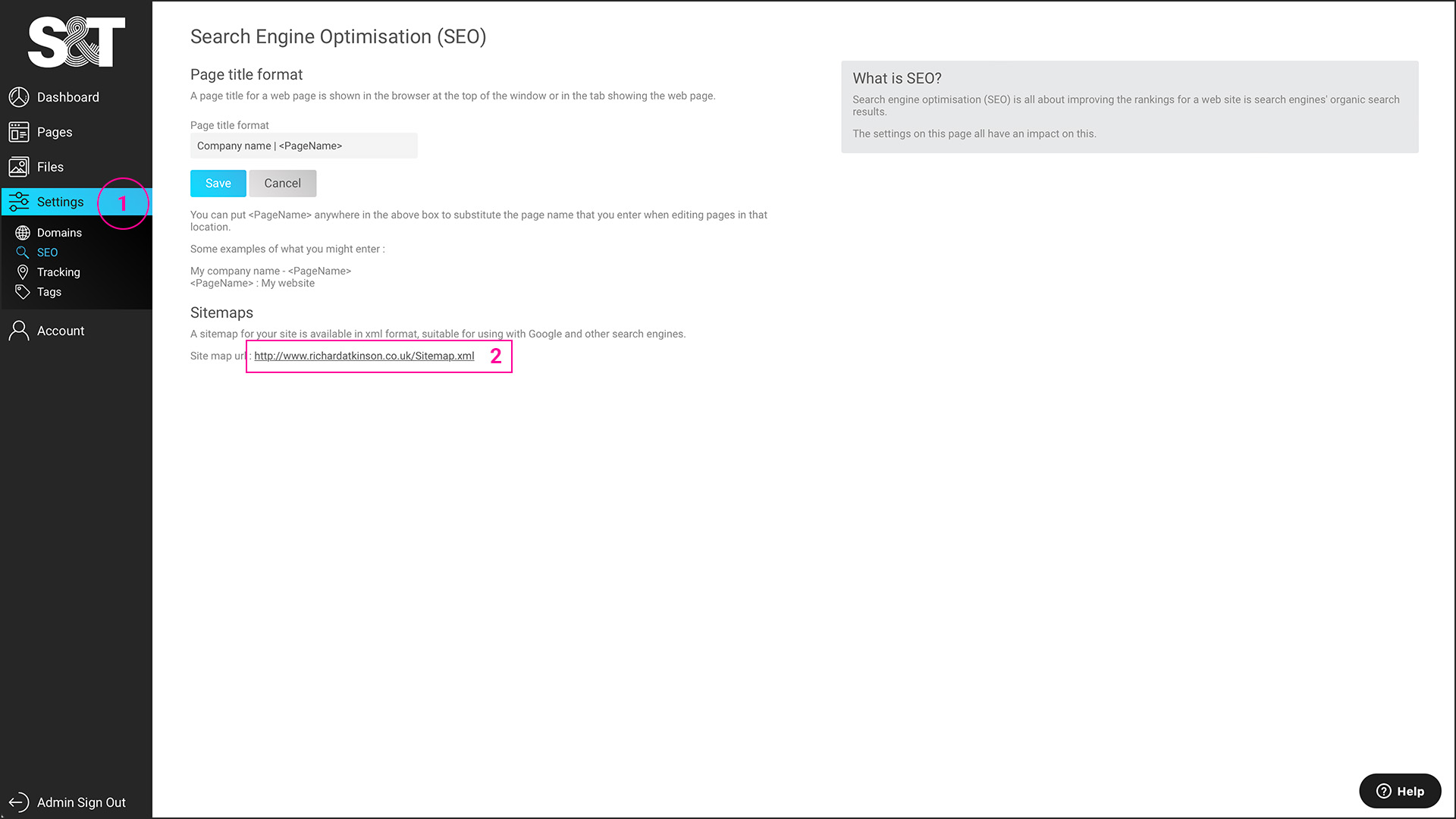Open the Sitemap.xml url link

364,356
